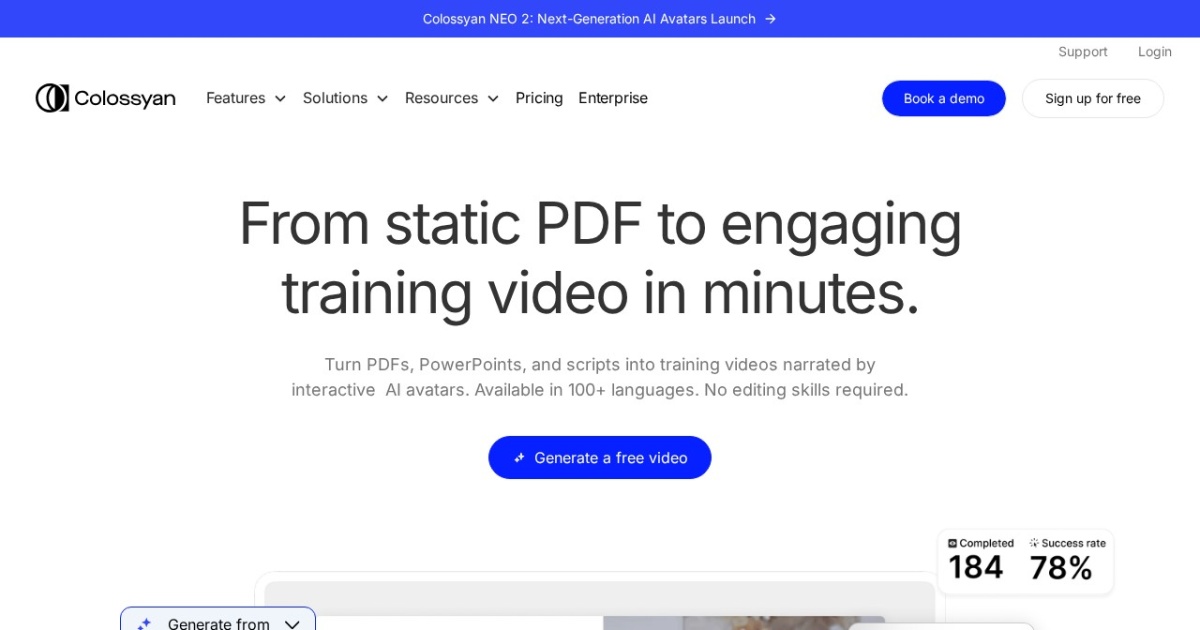The width and height of the screenshot is (1200, 630).
Task: Open the Generate from dropdown arrow
Action: coord(292,624)
